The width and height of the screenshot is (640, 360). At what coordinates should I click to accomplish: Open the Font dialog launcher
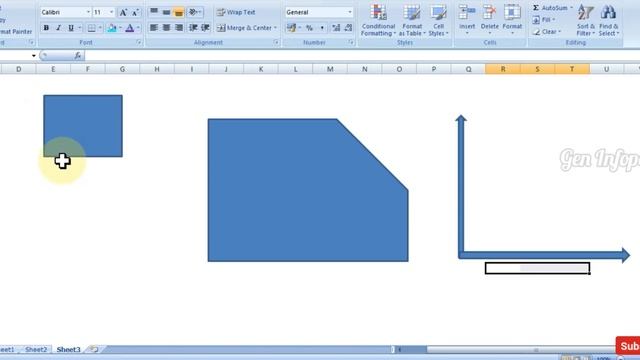tap(139, 42)
